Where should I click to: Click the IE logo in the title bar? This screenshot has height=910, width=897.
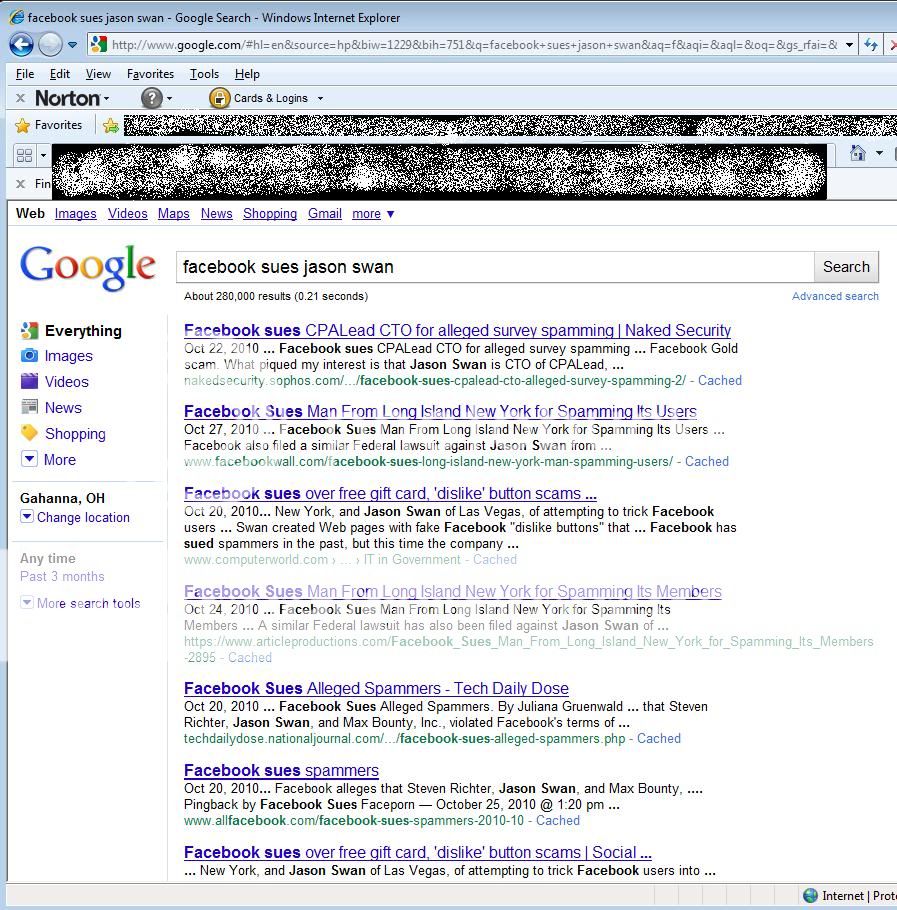point(16,17)
